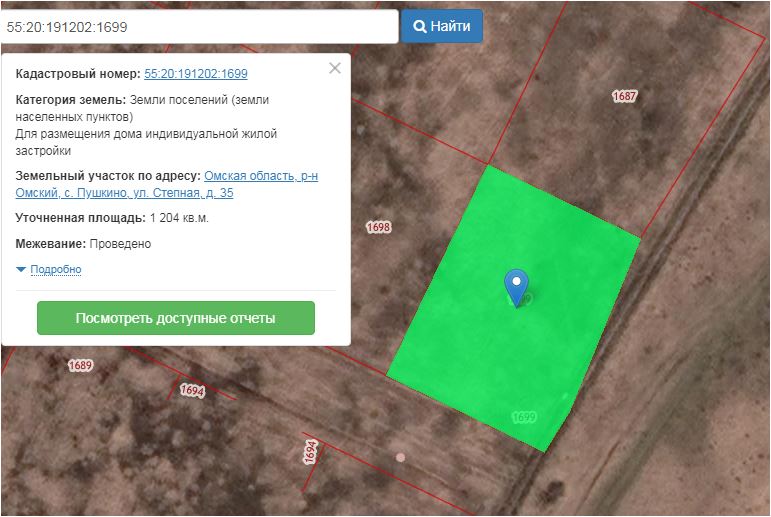771x517 pixels.
Task: Click the small pink dot on map
Action: (x=401, y=457)
